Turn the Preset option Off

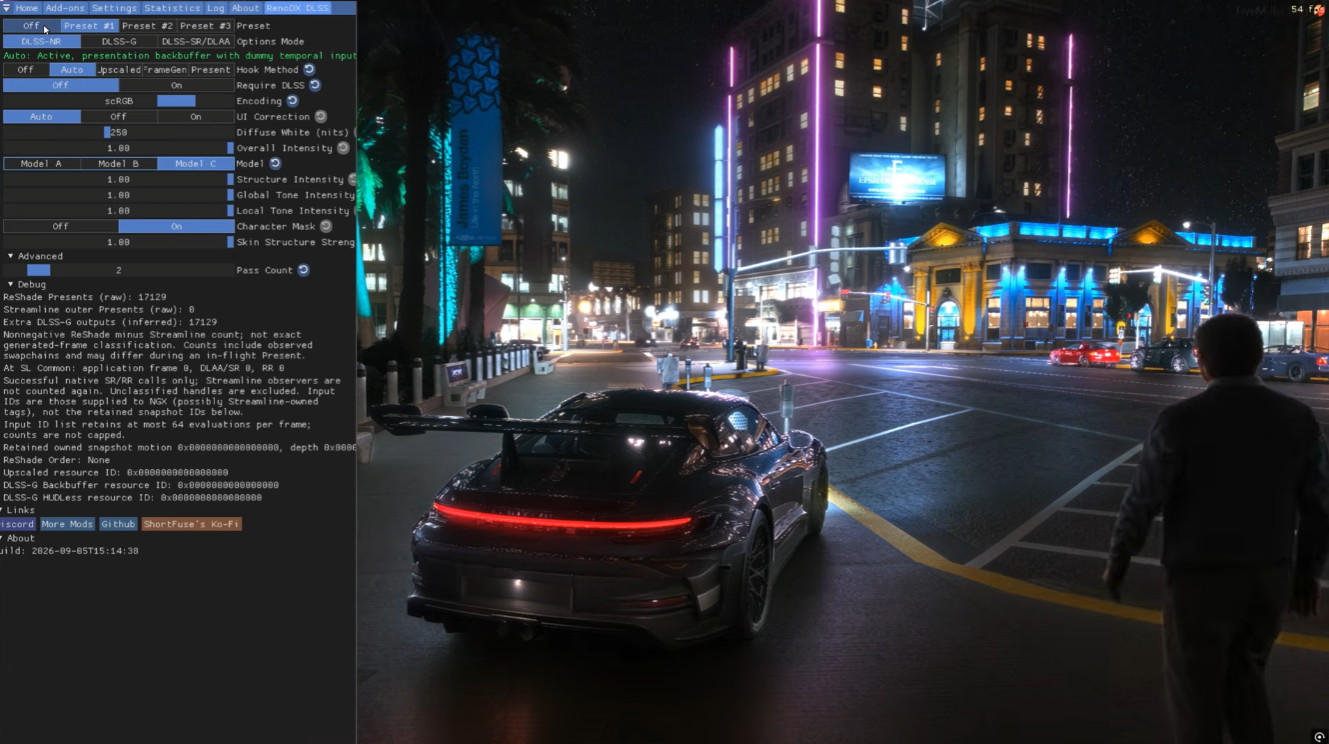coord(31,26)
